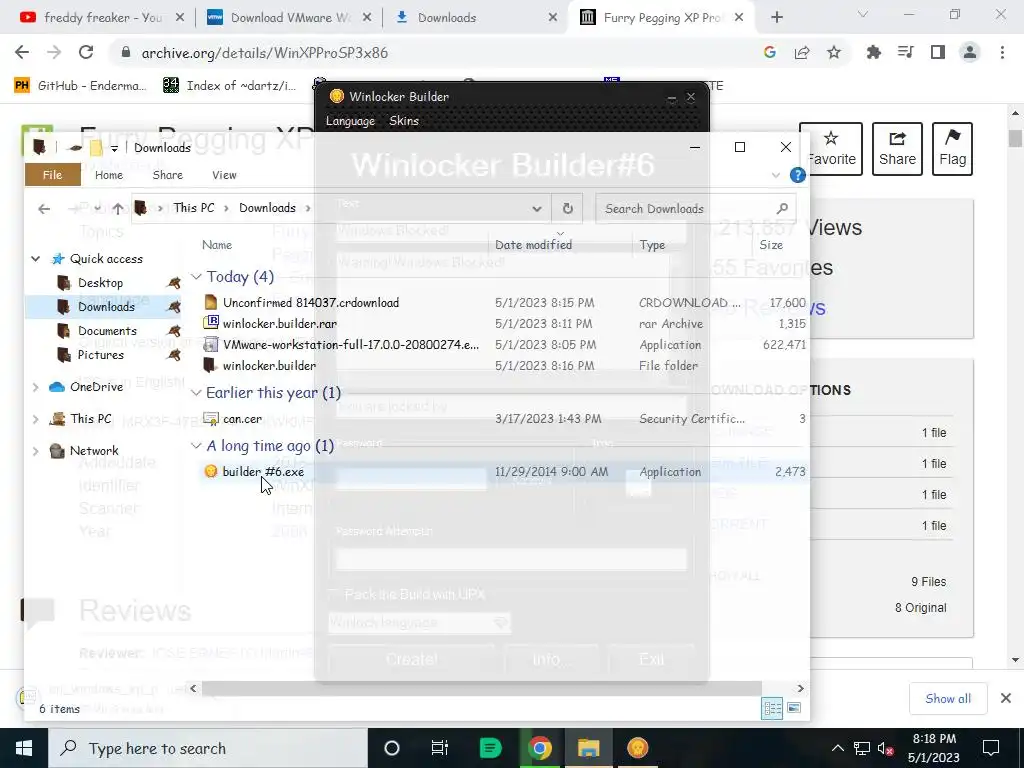The image size is (1024, 768).
Task: Switch Explorer to details view icon
Action: click(772, 708)
